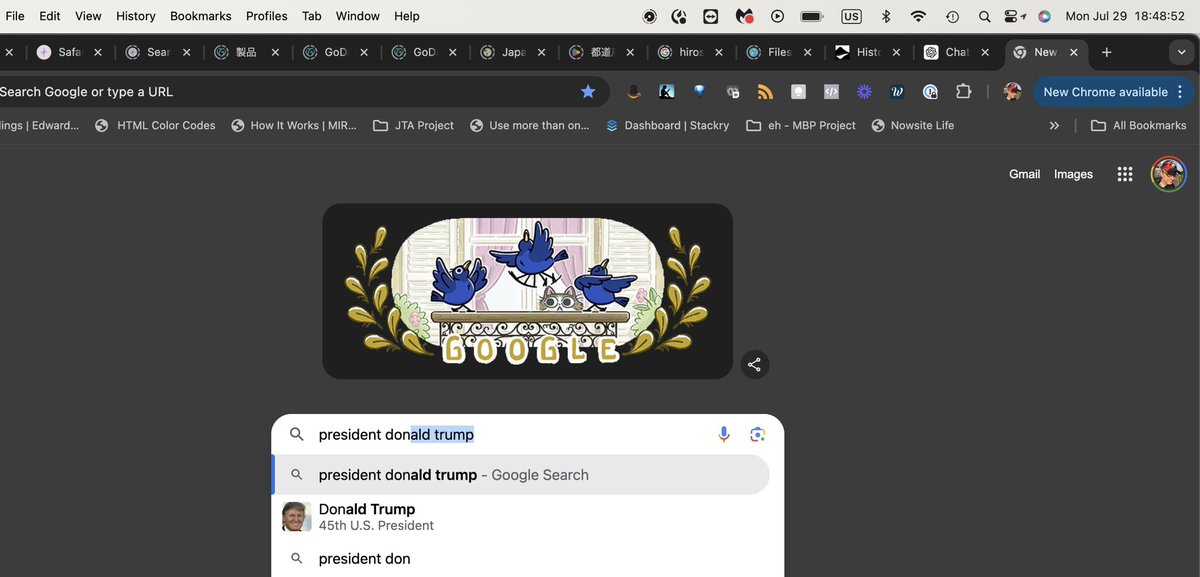Open the Nowsite Life bookmark

(913, 125)
